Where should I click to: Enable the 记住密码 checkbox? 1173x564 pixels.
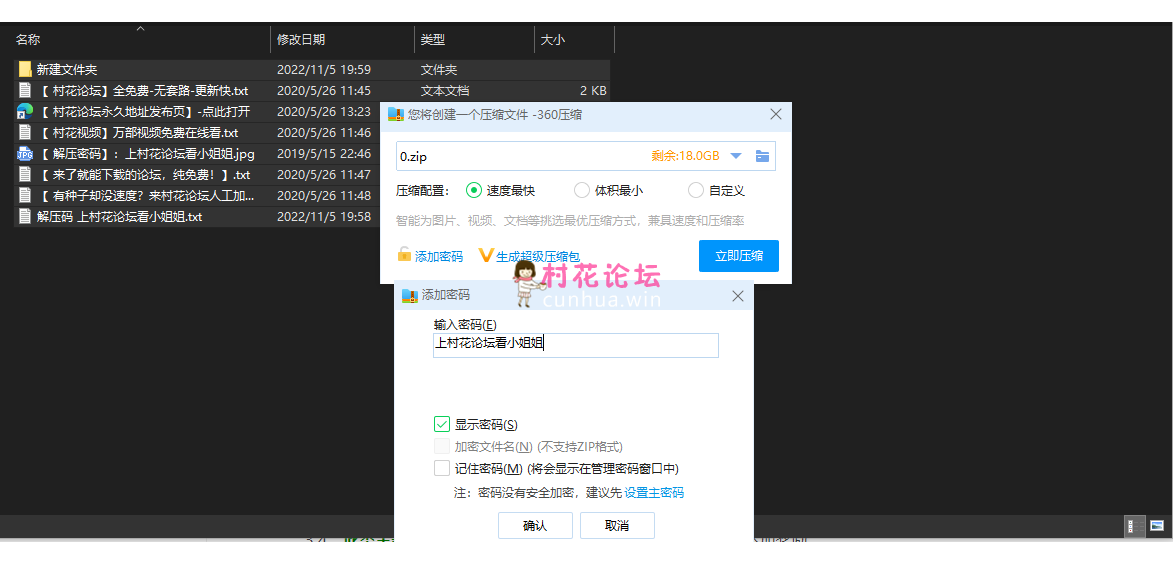(442, 468)
